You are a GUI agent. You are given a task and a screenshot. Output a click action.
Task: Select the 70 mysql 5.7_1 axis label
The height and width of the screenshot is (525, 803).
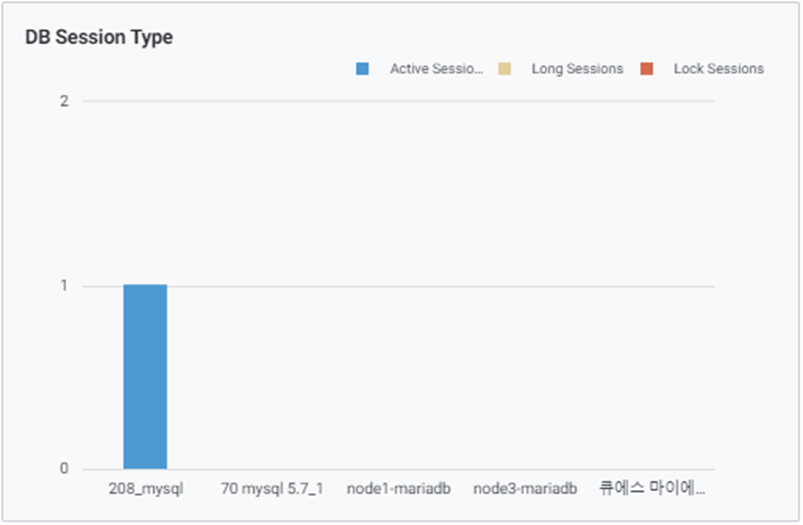click(272, 489)
